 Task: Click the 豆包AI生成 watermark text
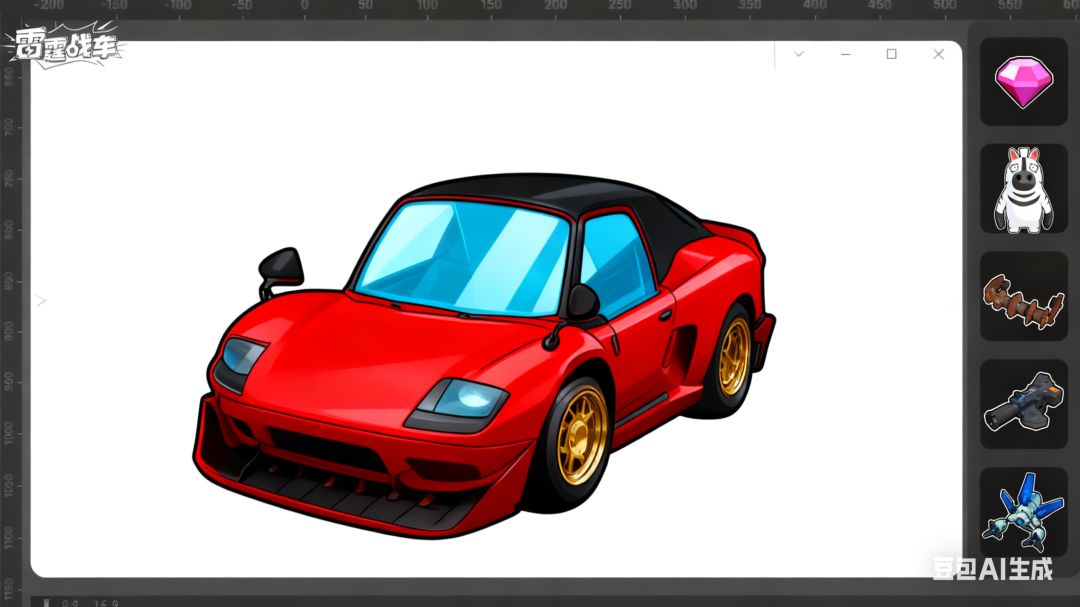(x=992, y=569)
